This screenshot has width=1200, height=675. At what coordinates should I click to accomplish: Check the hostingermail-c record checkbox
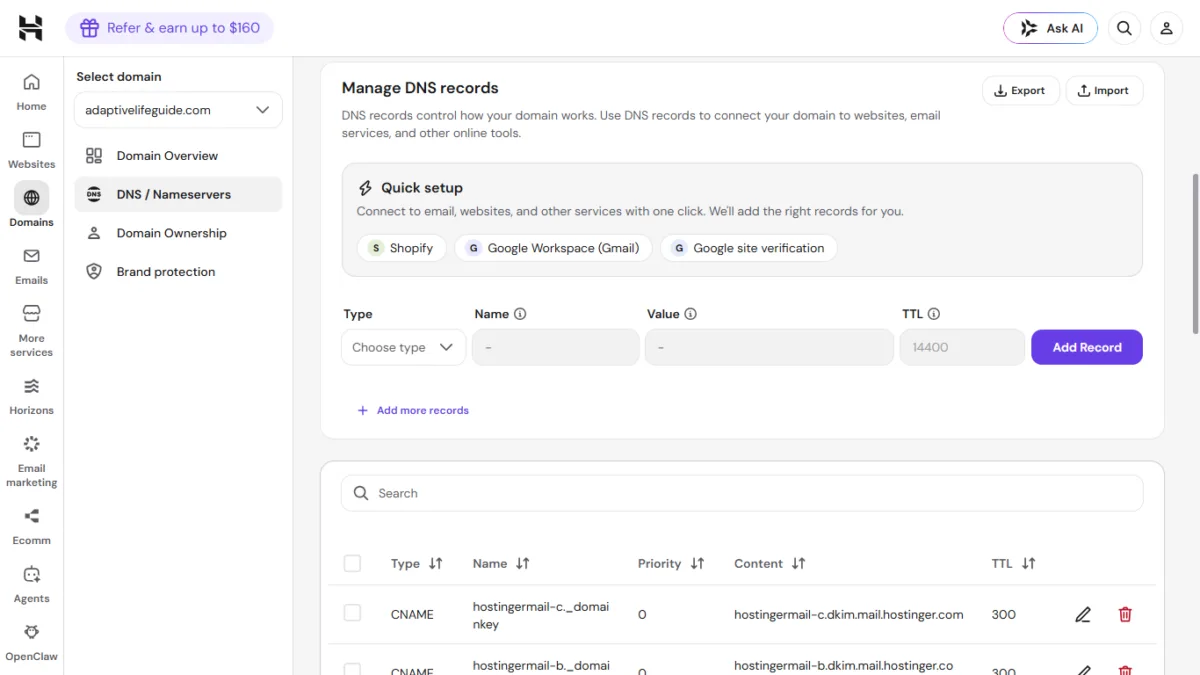[352, 613]
